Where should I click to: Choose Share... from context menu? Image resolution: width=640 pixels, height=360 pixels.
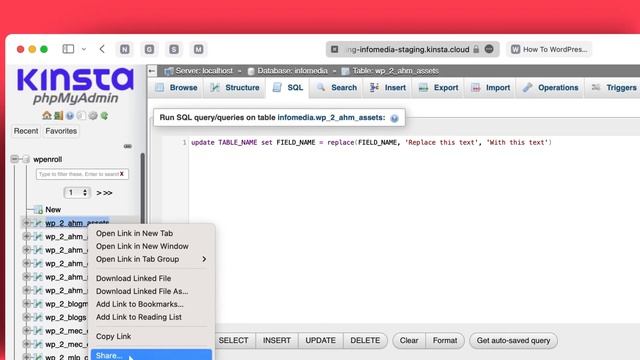pos(151,355)
